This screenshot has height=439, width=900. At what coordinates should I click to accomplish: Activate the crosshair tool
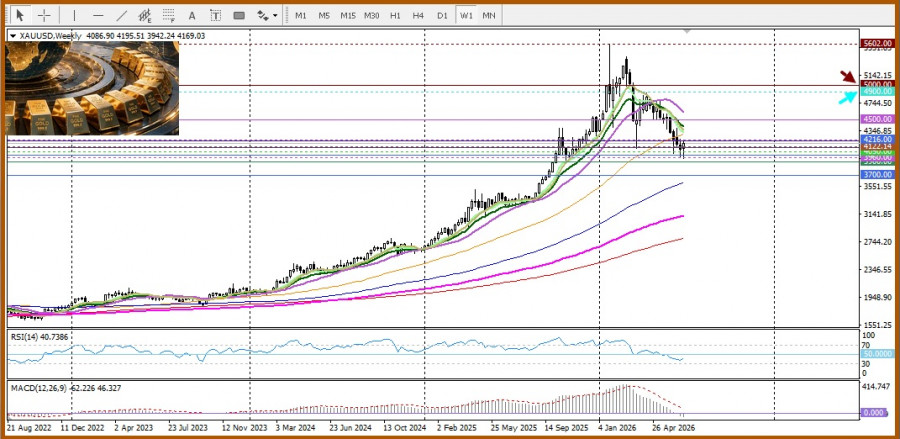[x=44, y=15]
